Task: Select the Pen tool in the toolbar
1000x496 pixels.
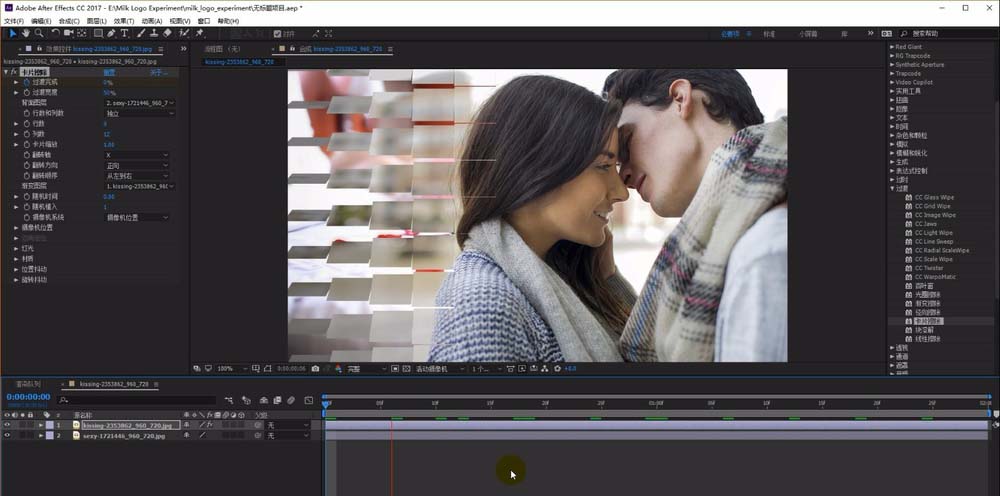Action: click(x=111, y=33)
